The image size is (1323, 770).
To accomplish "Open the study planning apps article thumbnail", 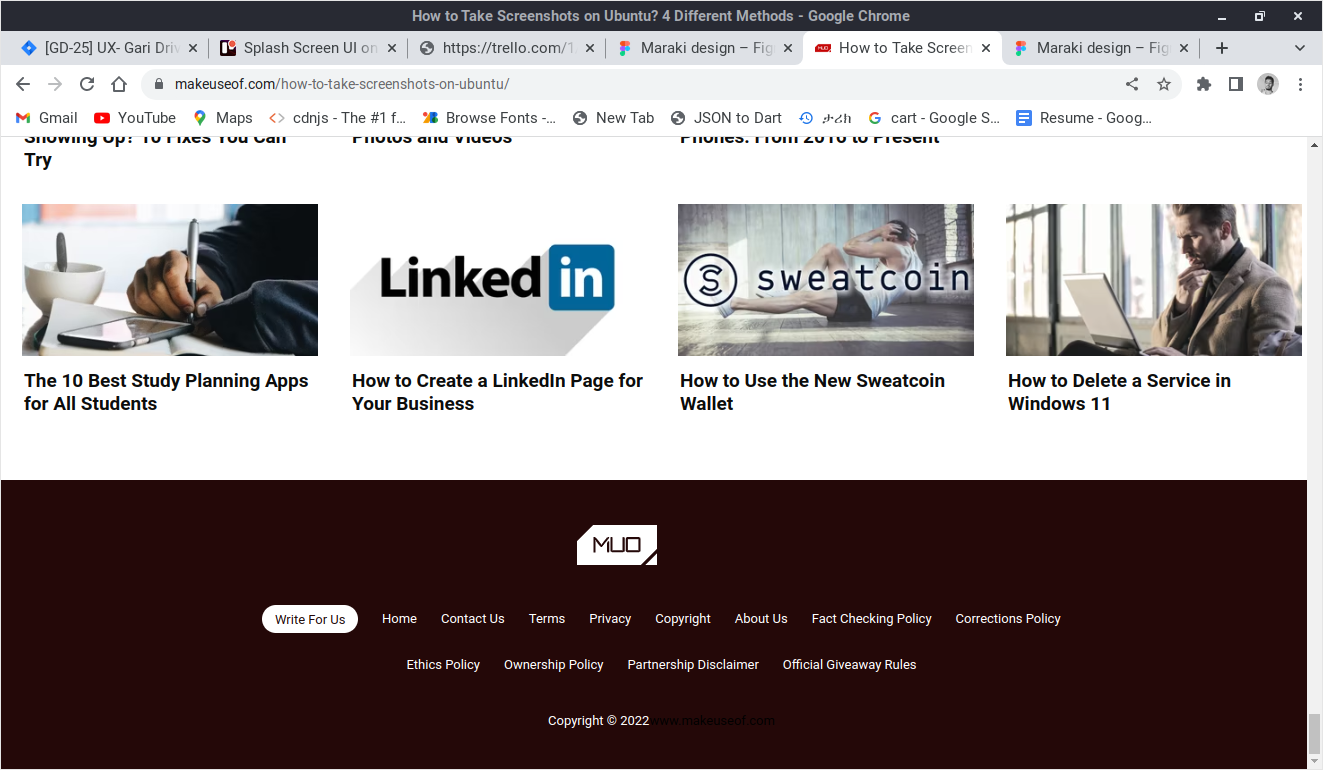I will click(x=170, y=280).
